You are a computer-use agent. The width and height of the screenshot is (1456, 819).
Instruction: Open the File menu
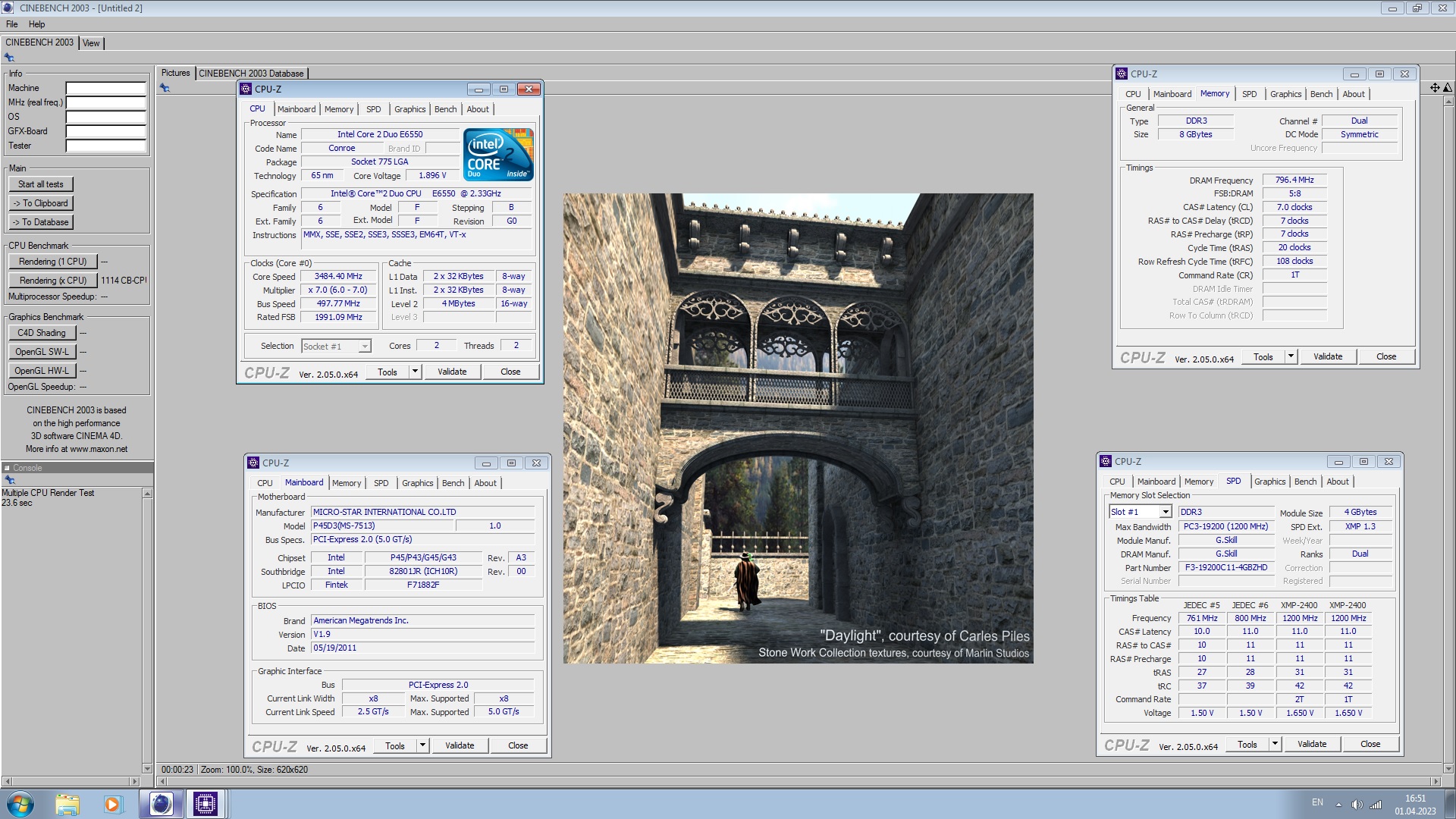[11, 24]
